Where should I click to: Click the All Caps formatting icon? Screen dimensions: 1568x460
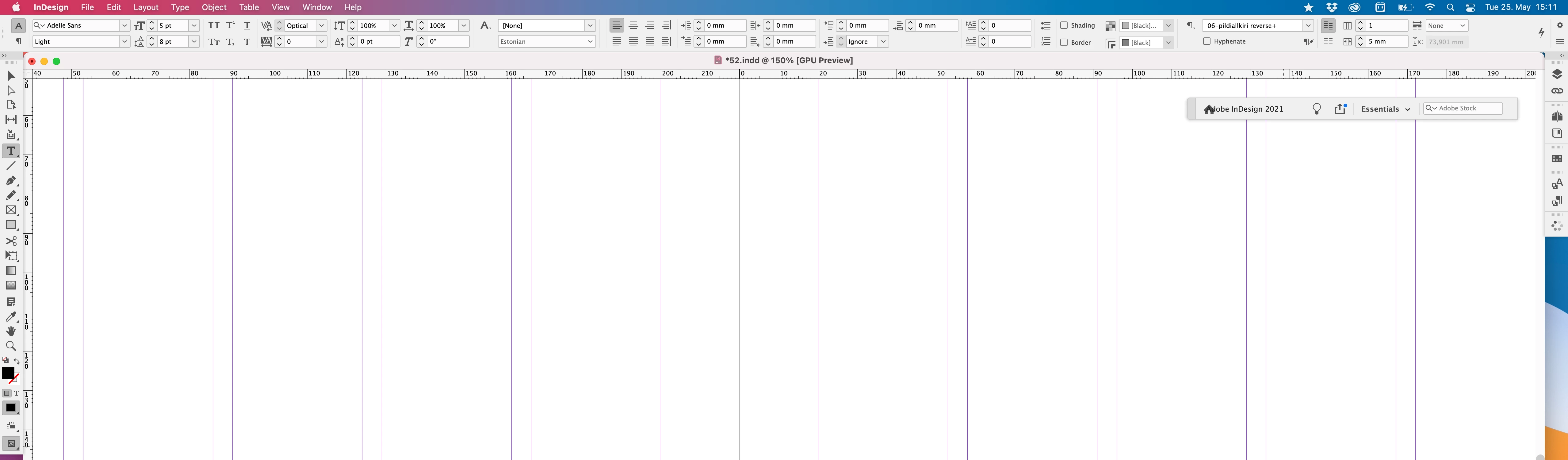point(214,25)
